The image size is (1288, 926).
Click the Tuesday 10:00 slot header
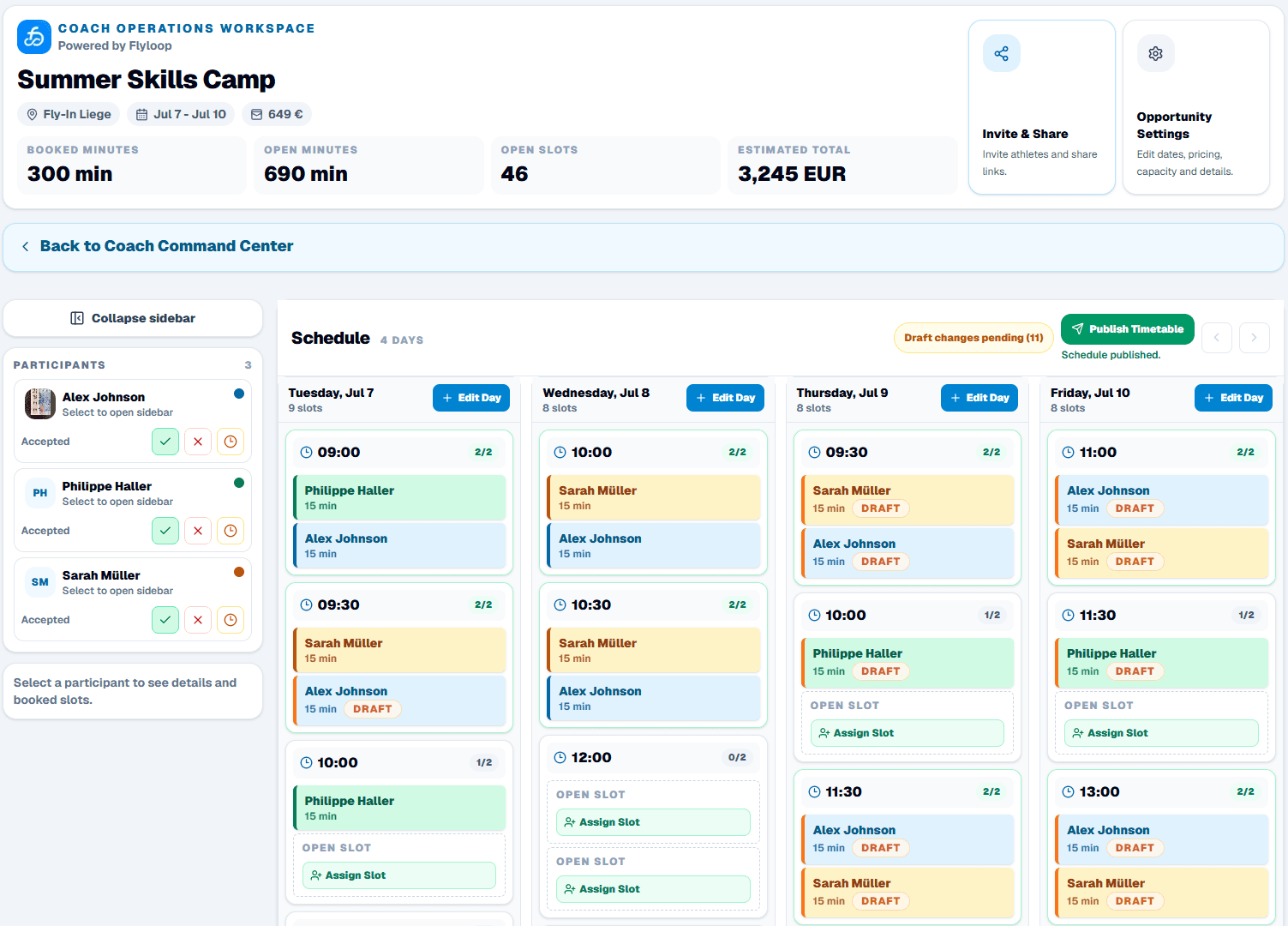click(399, 763)
